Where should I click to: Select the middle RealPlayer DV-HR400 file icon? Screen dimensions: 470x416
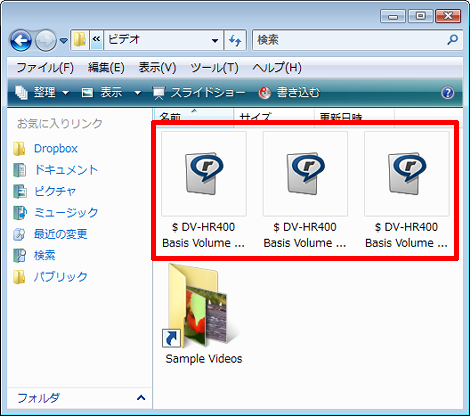(305, 173)
